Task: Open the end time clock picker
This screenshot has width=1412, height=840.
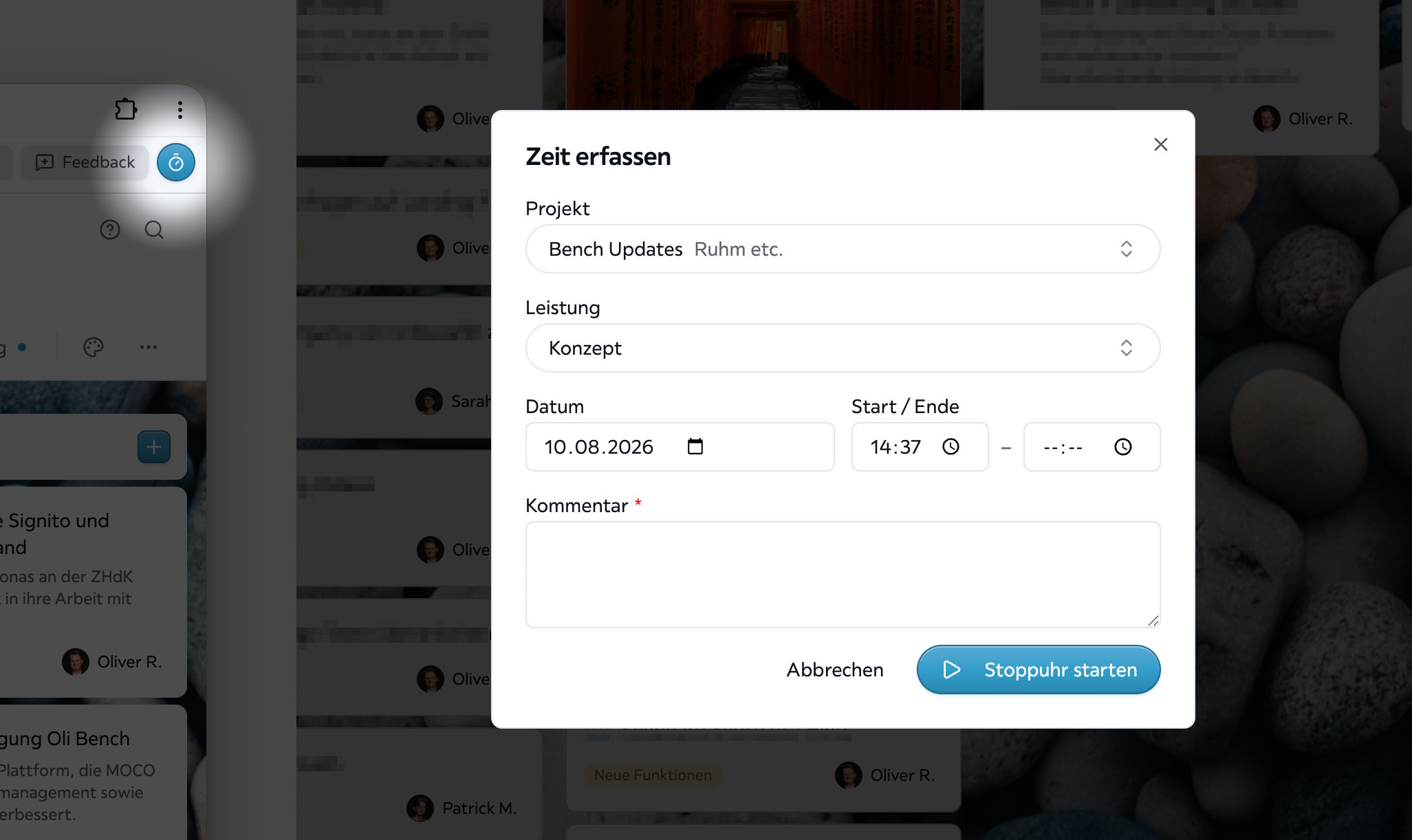Action: 1123,447
